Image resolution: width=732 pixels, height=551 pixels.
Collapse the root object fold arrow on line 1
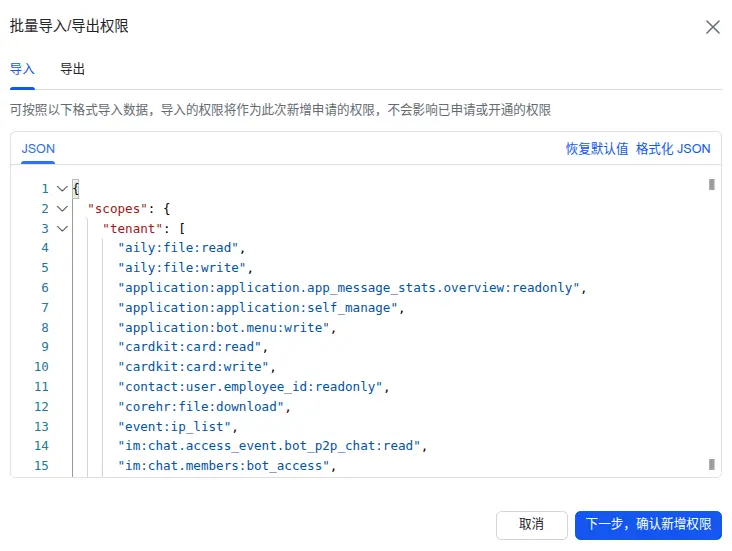tap(62, 189)
